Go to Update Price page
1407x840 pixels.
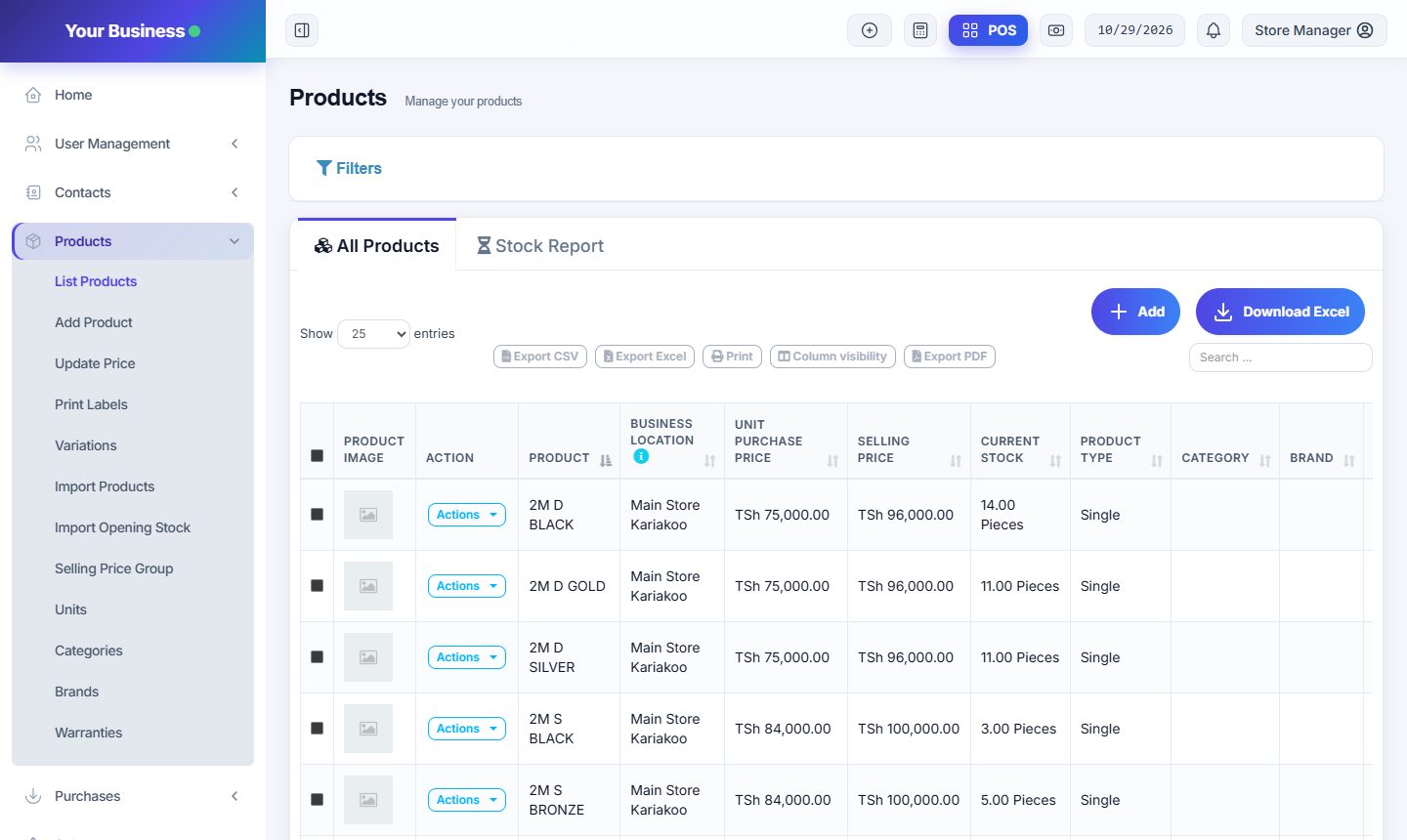point(95,363)
